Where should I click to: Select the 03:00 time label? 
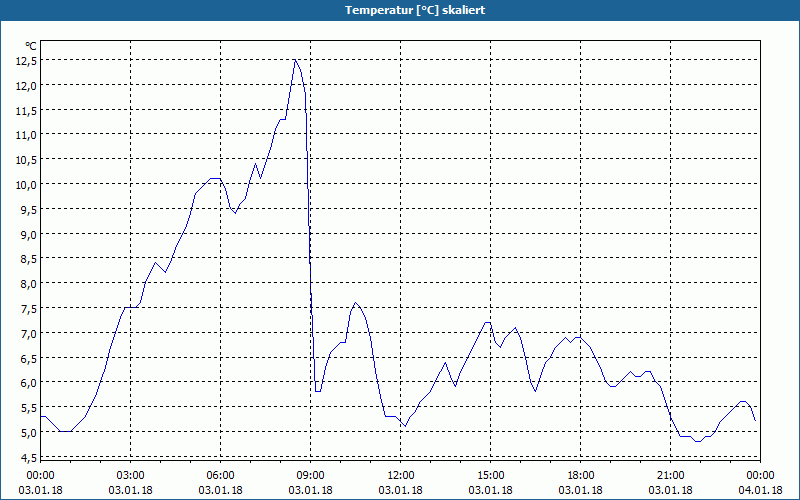131,476
